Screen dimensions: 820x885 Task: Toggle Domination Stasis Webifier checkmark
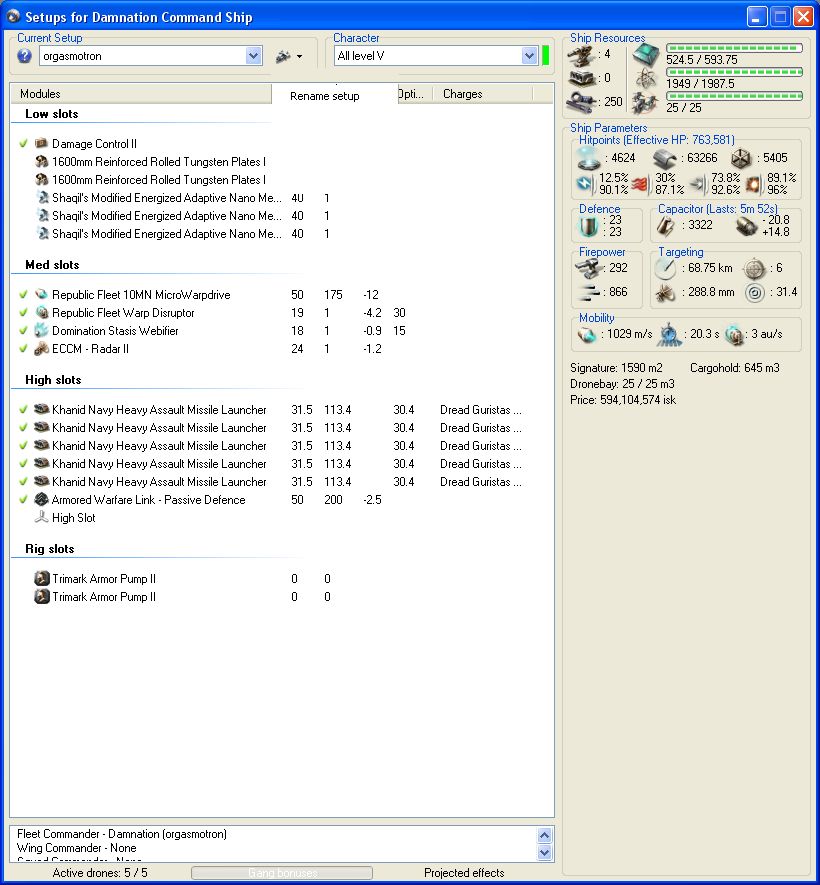point(23,330)
